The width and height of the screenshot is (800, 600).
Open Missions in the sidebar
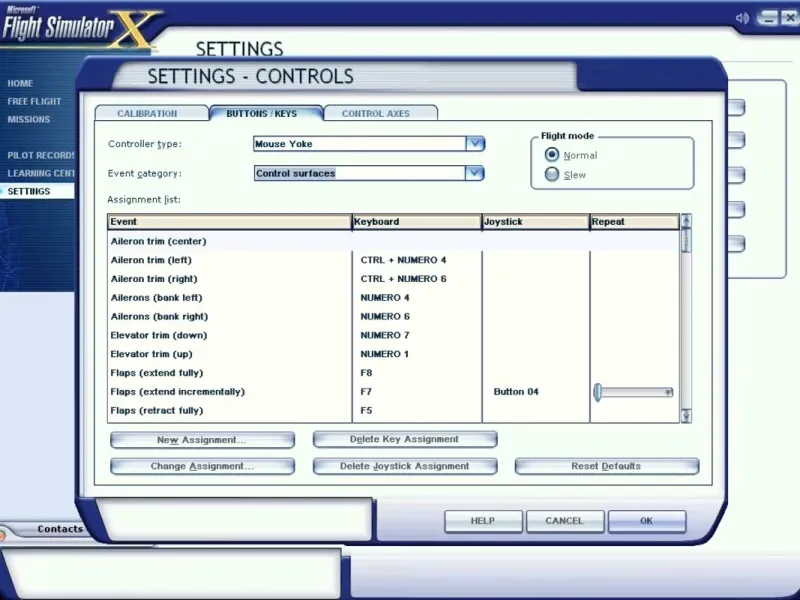29,119
